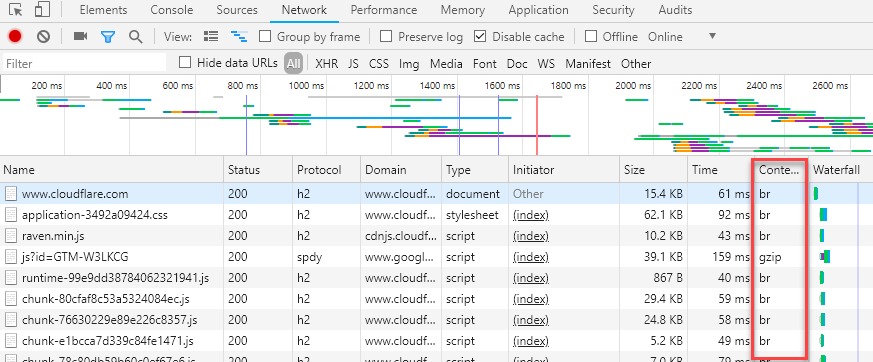Sort by the Initiator column header

pyautogui.click(x=564, y=170)
